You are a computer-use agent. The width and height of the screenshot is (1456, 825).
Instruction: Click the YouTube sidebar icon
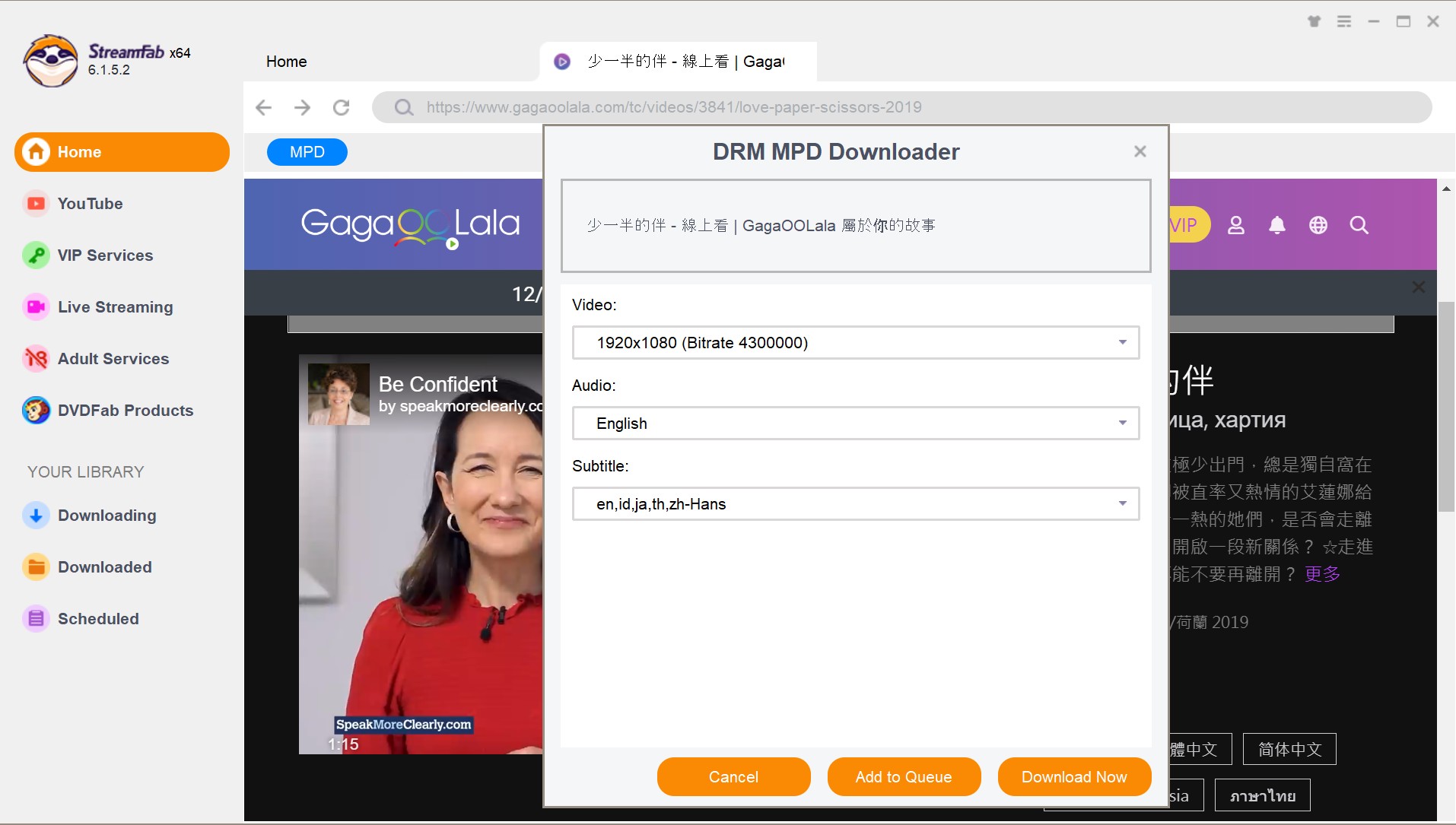pyautogui.click(x=36, y=204)
